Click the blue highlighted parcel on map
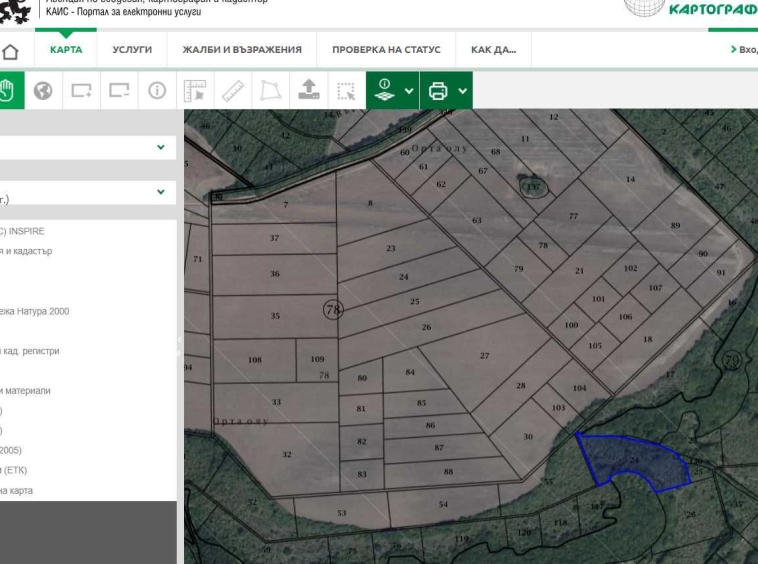This screenshot has height=564, width=758. point(630,462)
